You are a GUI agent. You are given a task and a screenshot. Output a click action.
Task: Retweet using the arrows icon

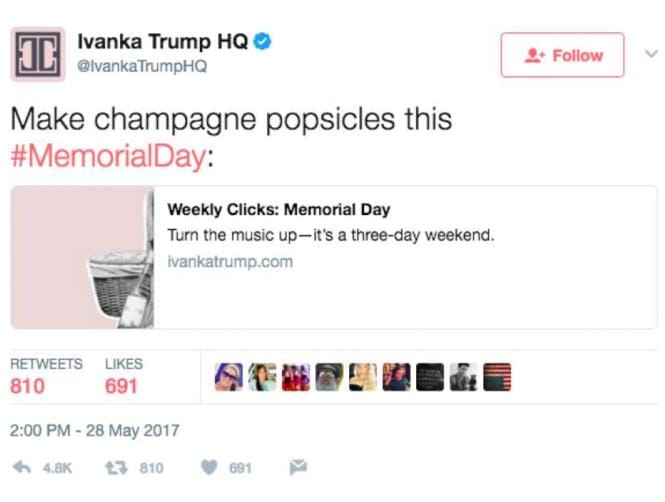(x=115, y=468)
